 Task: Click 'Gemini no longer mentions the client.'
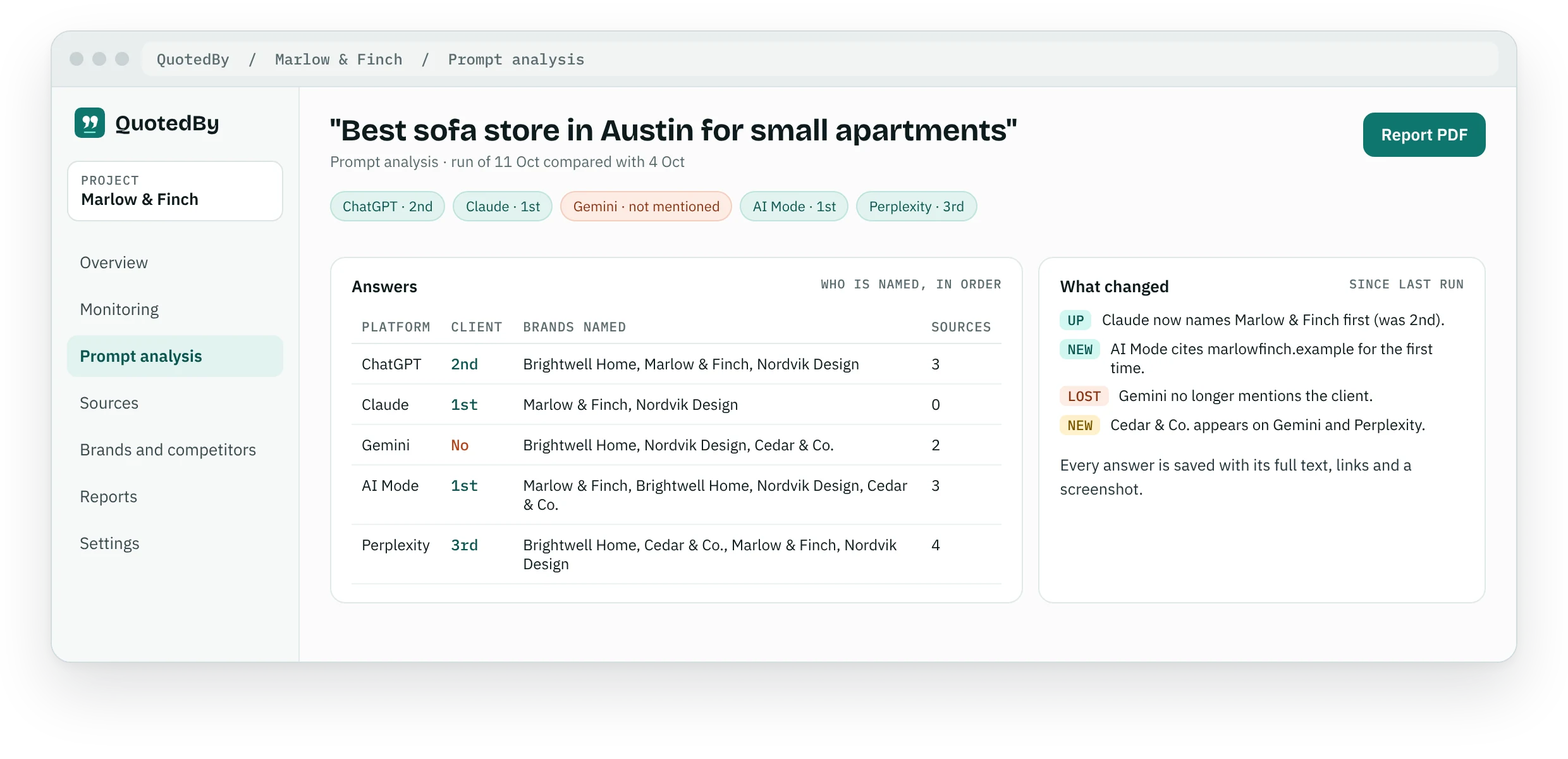point(1246,396)
